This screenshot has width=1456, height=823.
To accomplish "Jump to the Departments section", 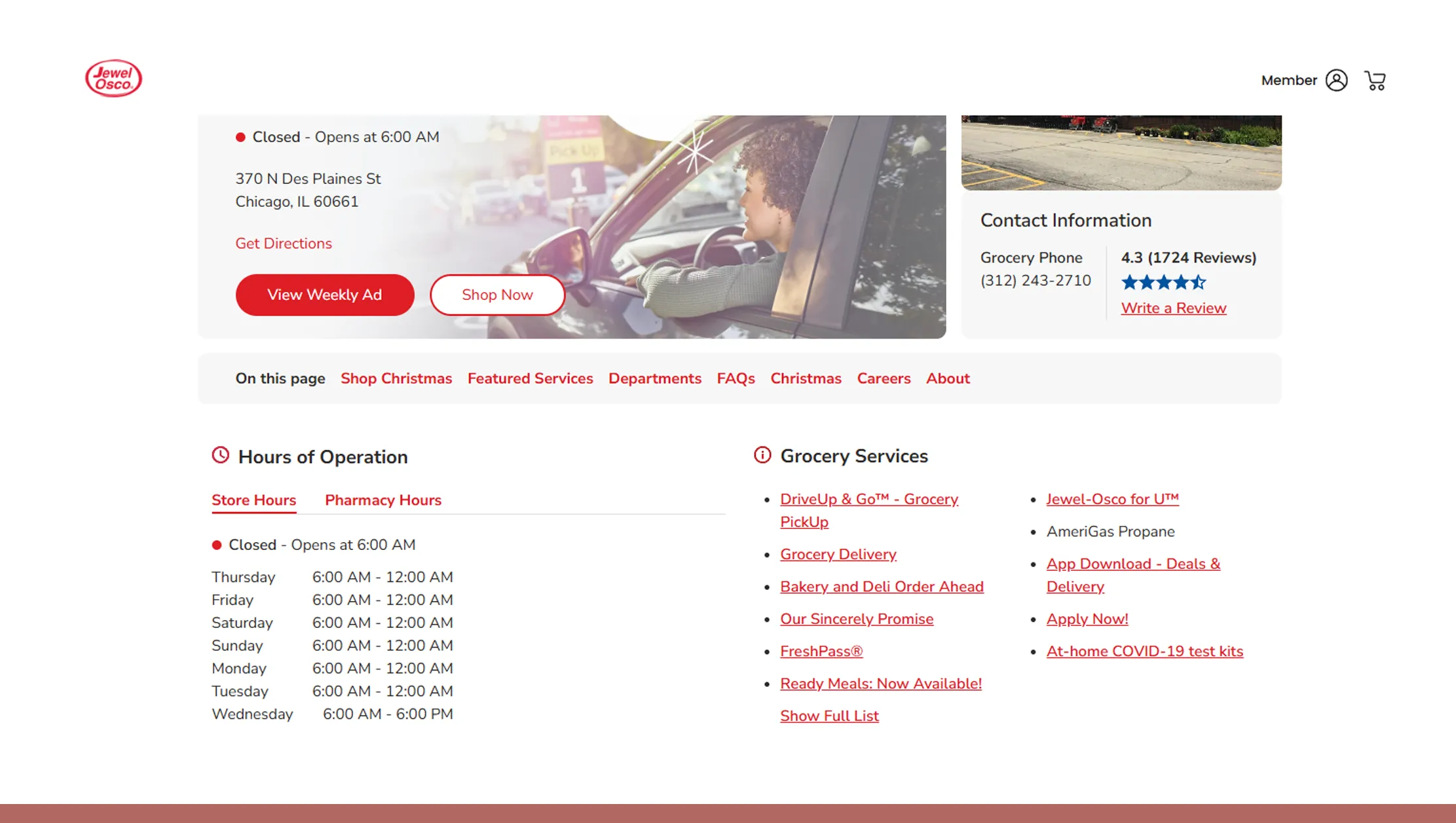I will tap(654, 378).
